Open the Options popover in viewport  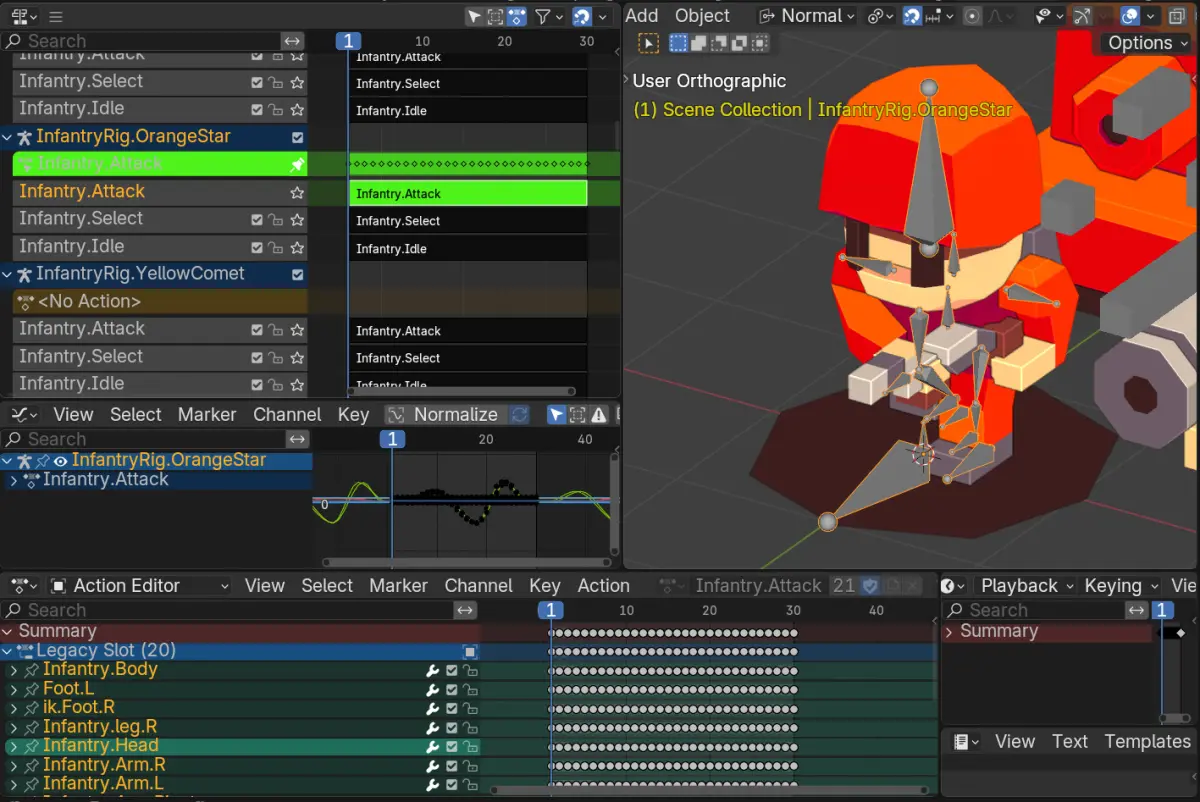click(x=1146, y=43)
